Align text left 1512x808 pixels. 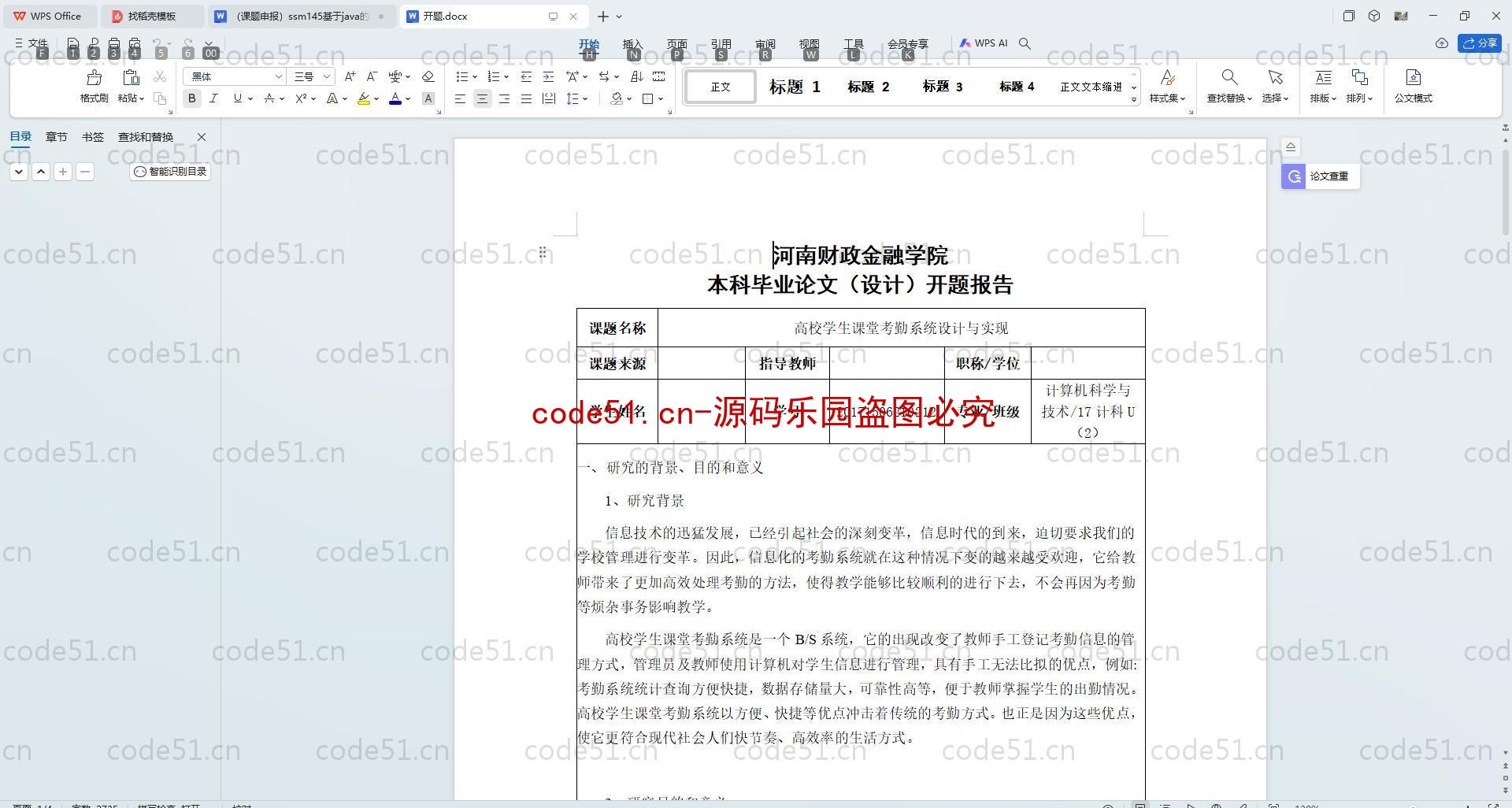point(460,98)
